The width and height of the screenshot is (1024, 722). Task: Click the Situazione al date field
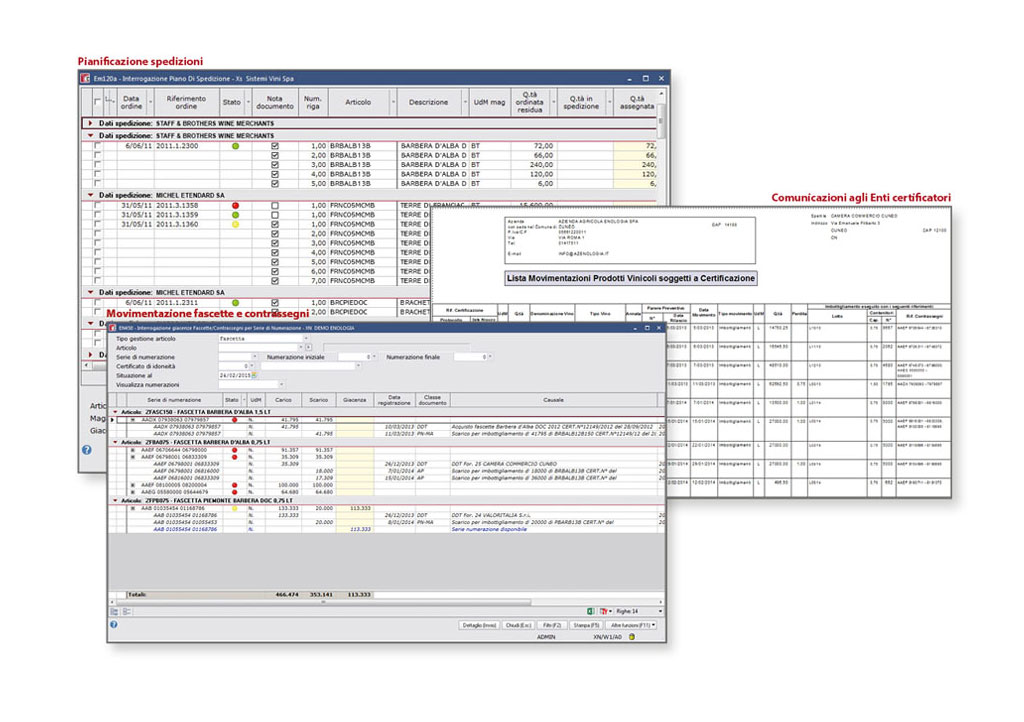click(x=235, y=375)
